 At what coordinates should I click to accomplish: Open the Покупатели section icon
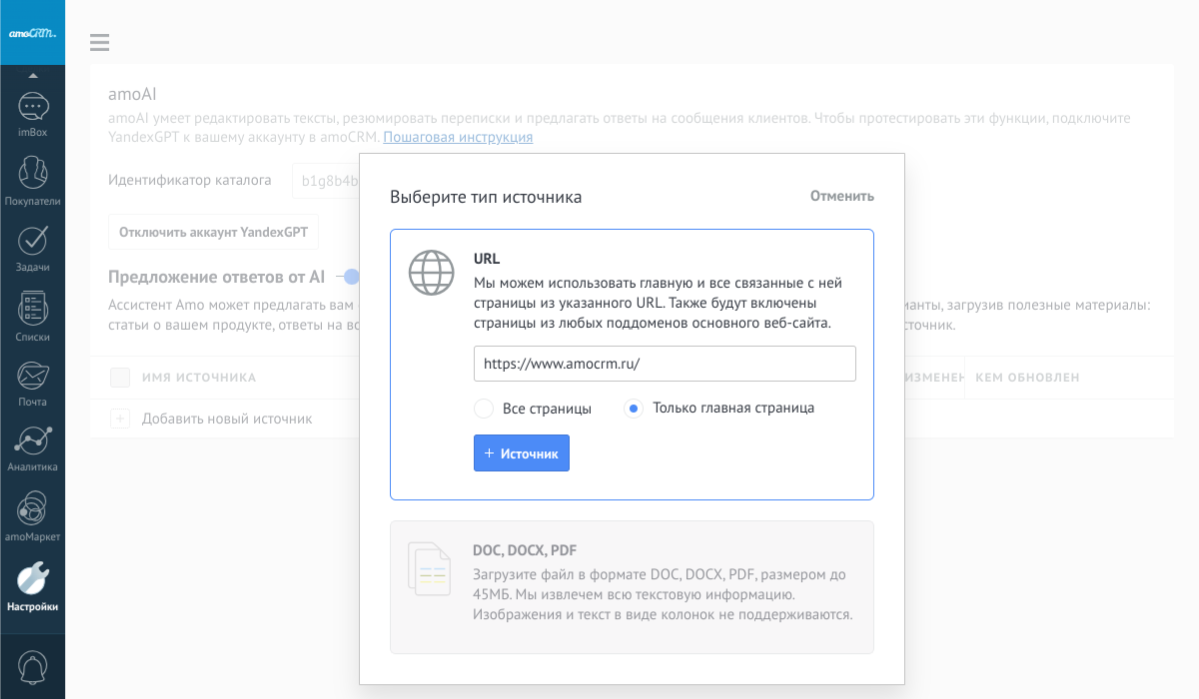[33, 174]
